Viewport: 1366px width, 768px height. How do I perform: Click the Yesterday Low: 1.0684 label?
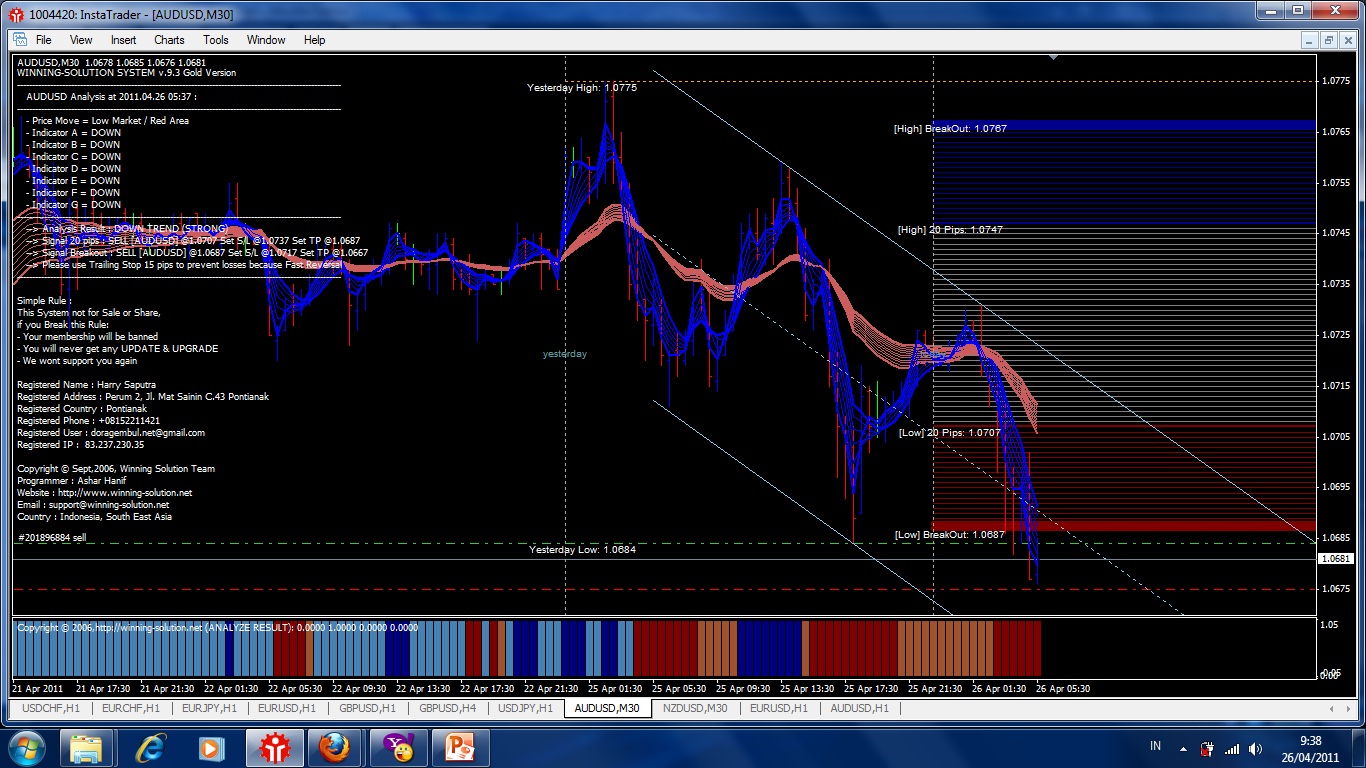pos(582,550)
